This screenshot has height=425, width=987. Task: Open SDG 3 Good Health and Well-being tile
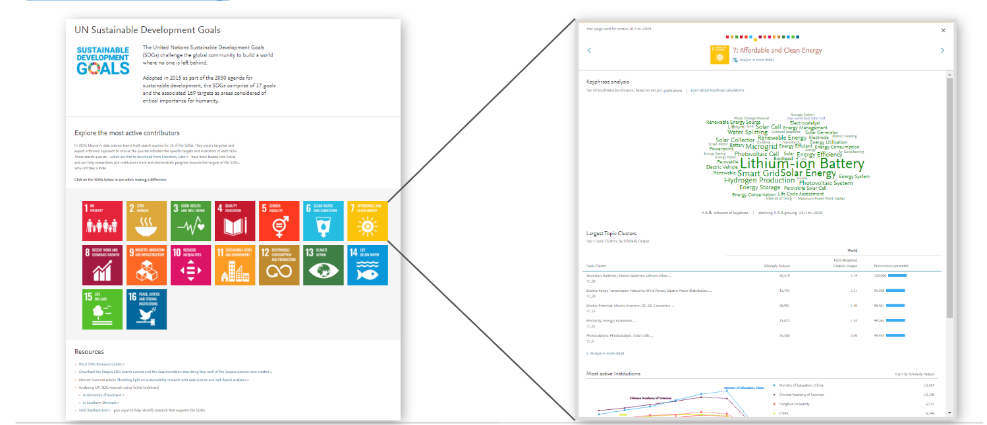[191, 221]
